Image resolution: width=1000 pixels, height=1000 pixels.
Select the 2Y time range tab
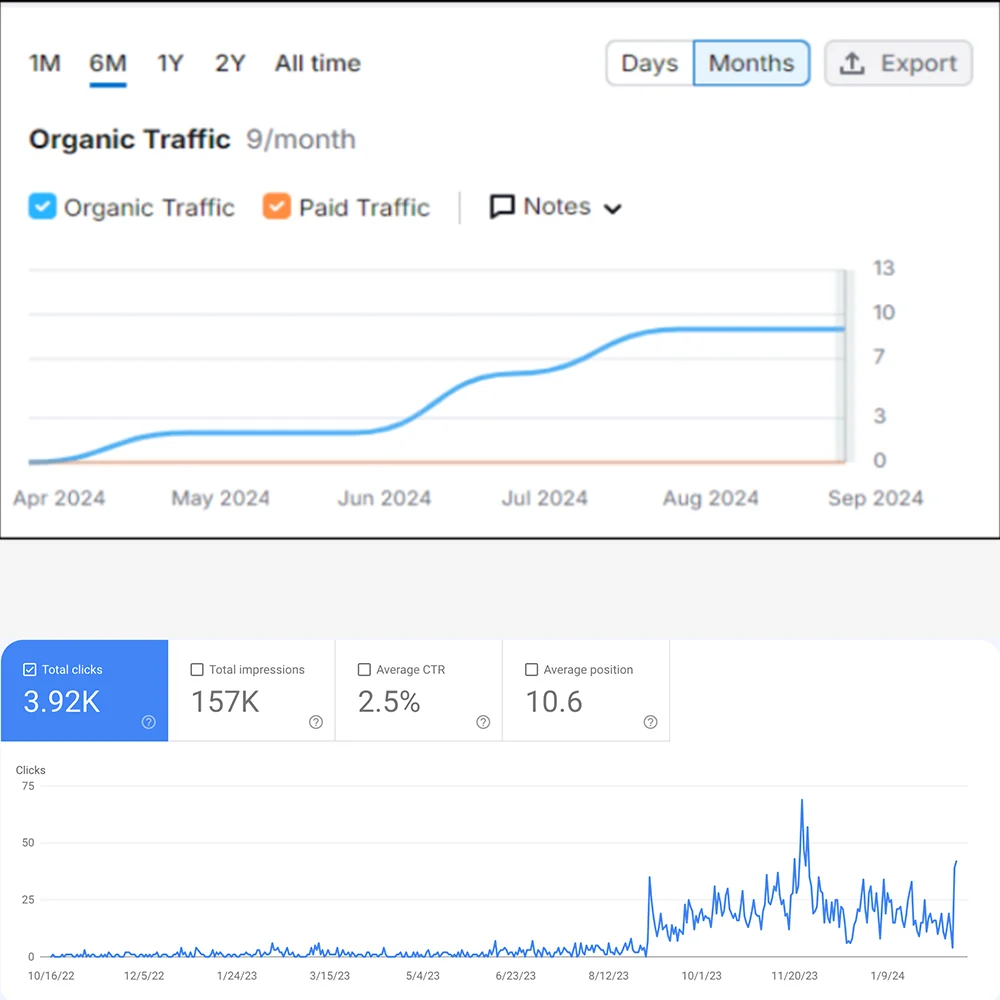pos(230,64)
